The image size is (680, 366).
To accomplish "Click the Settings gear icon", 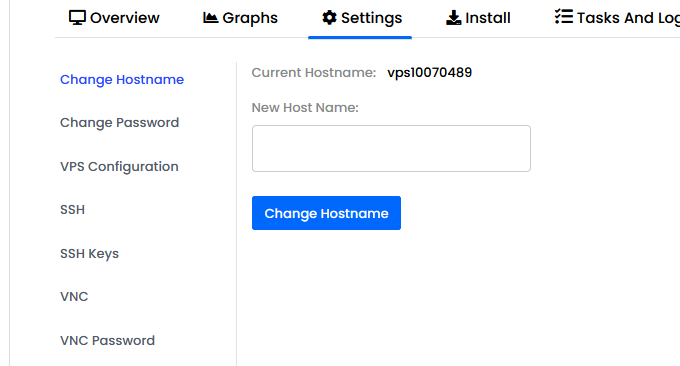I will [x=329, y=18].
